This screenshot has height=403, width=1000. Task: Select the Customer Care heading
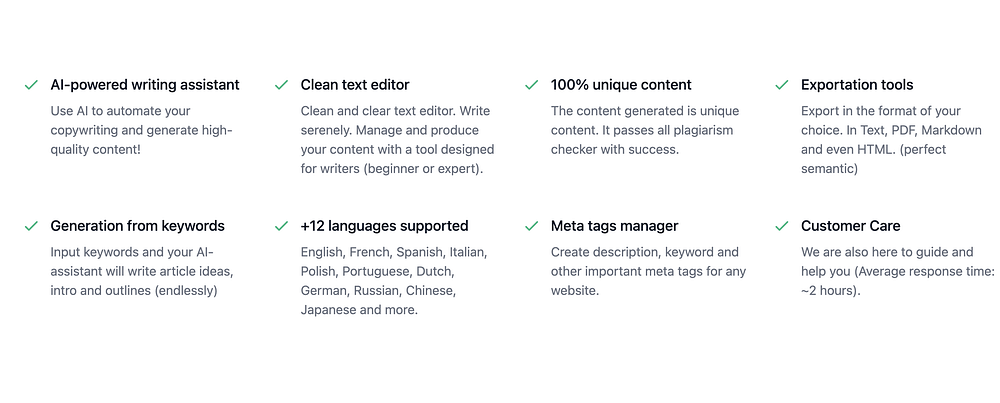[x=851, y=226]
